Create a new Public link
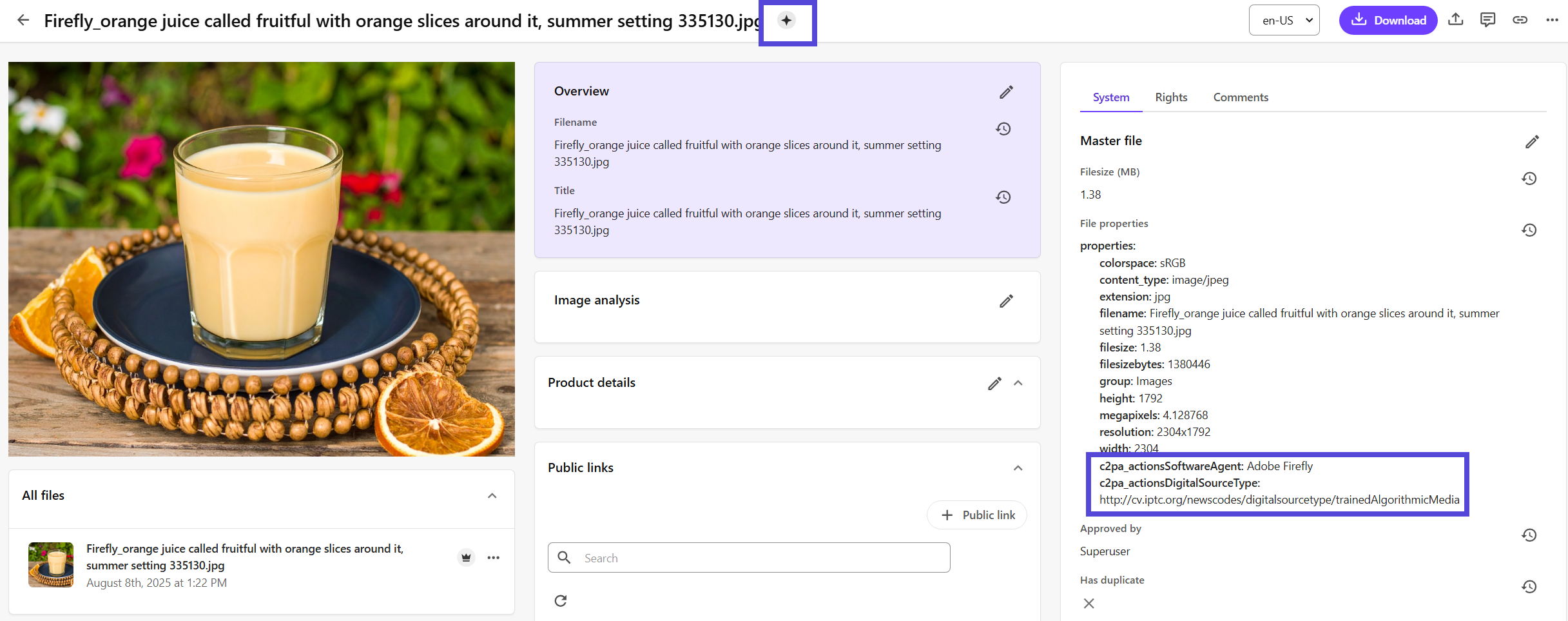1568x621 pixels. (976, 515)
